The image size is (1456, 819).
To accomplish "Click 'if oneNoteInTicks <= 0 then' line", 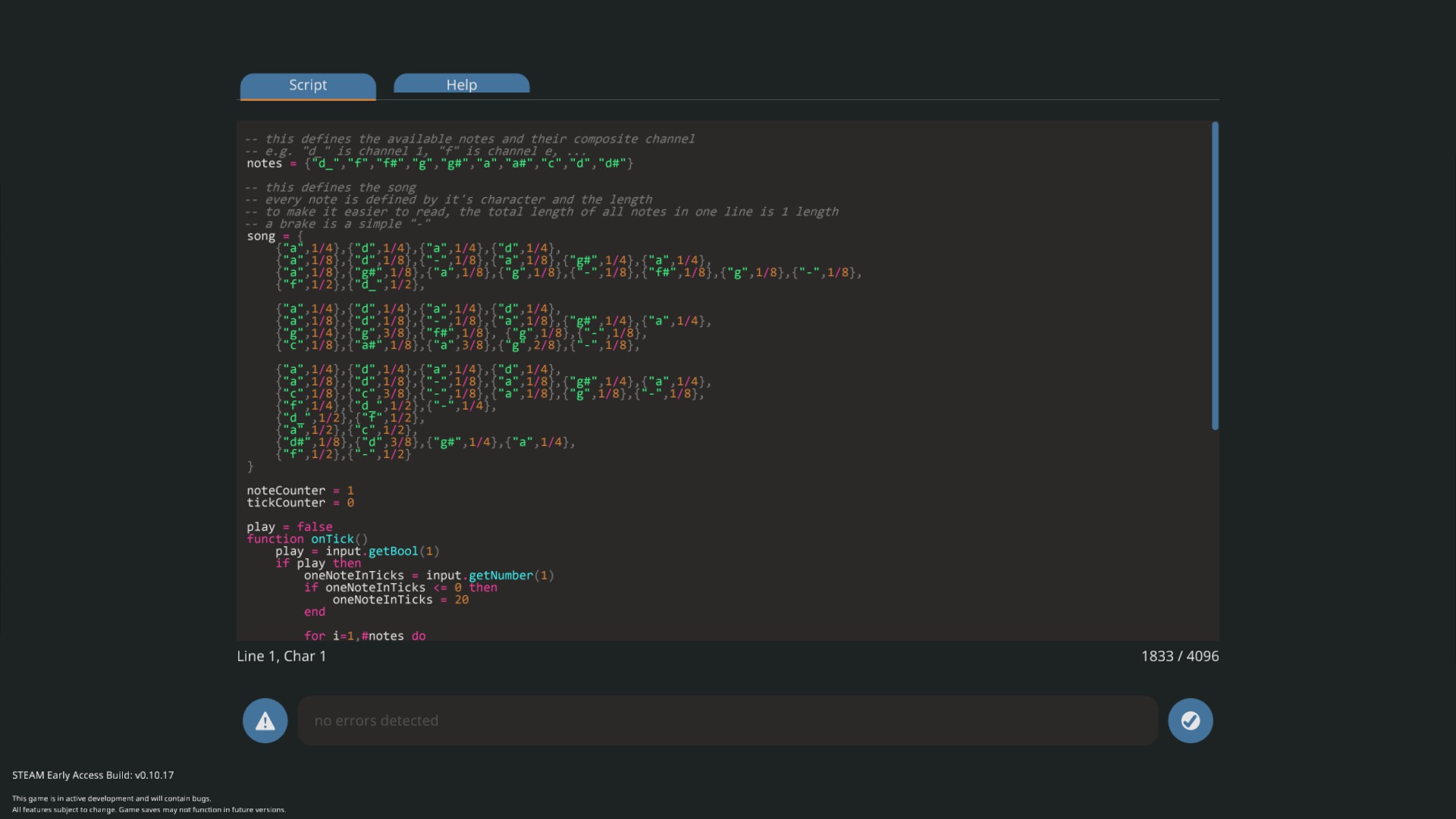I will 400,588.
